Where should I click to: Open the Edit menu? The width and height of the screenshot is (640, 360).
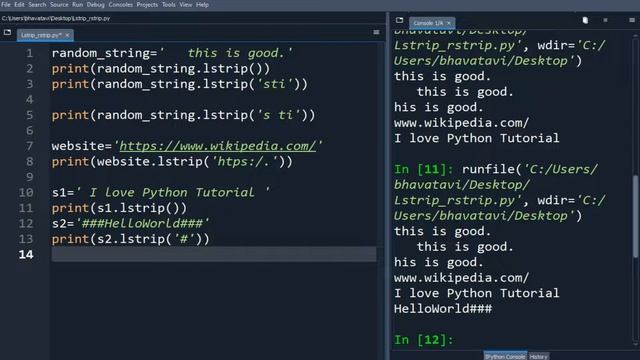pos(19,5)
